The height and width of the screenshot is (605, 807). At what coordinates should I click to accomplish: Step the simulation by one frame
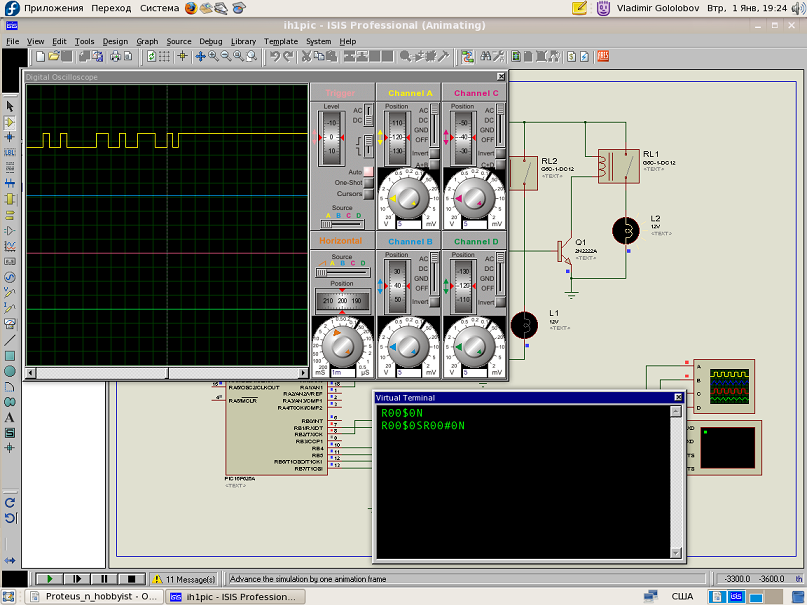pyautogui.click(x=77, y=579)
